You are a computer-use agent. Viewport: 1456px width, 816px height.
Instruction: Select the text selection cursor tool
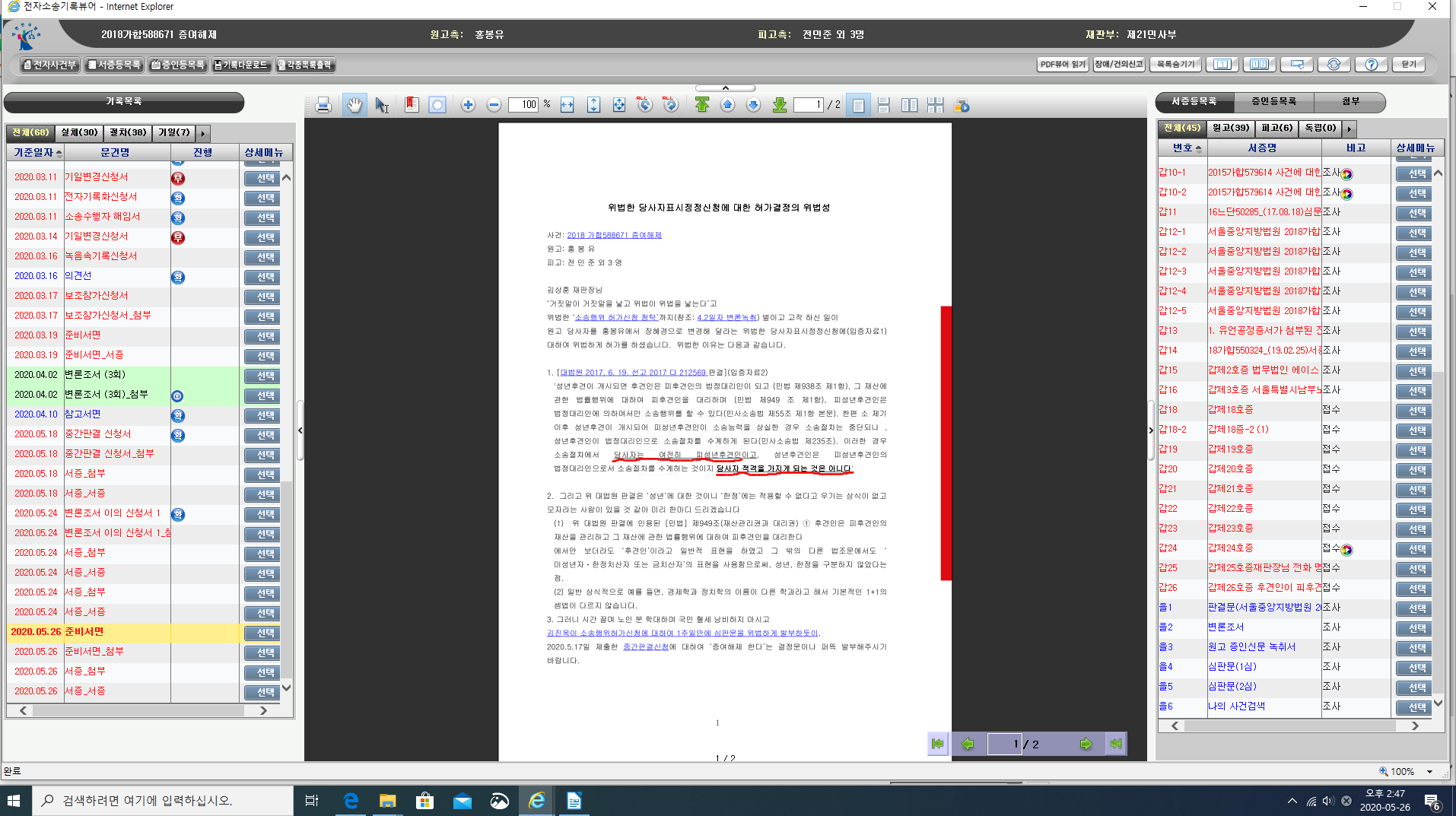pos(382,106)
